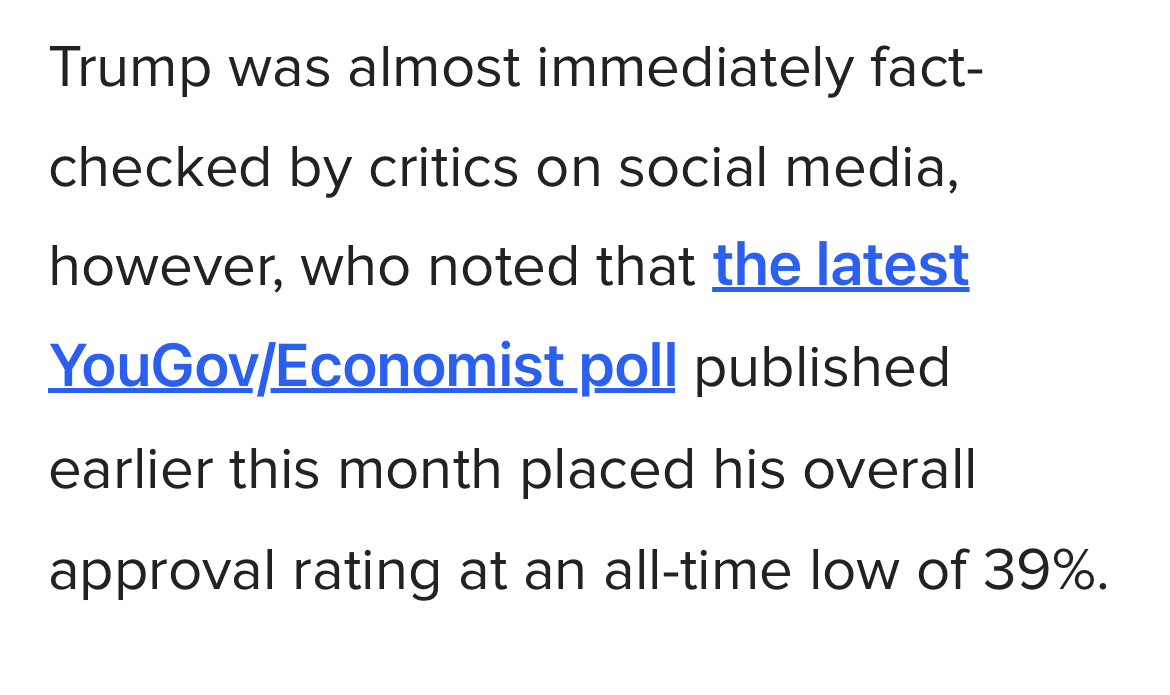
Task: Click the word 'Trump' in paragraph
Action: 129,67
